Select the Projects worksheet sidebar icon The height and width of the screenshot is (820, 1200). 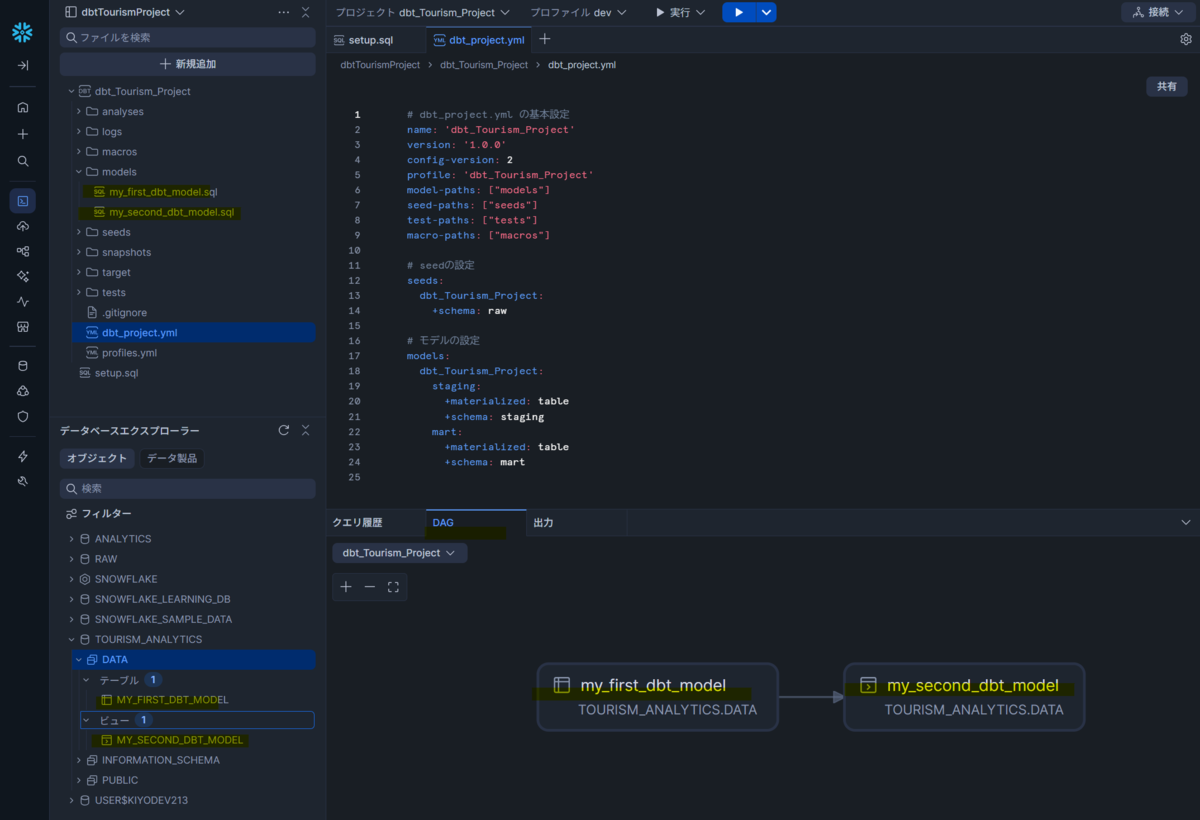click(x=23, y=201)
